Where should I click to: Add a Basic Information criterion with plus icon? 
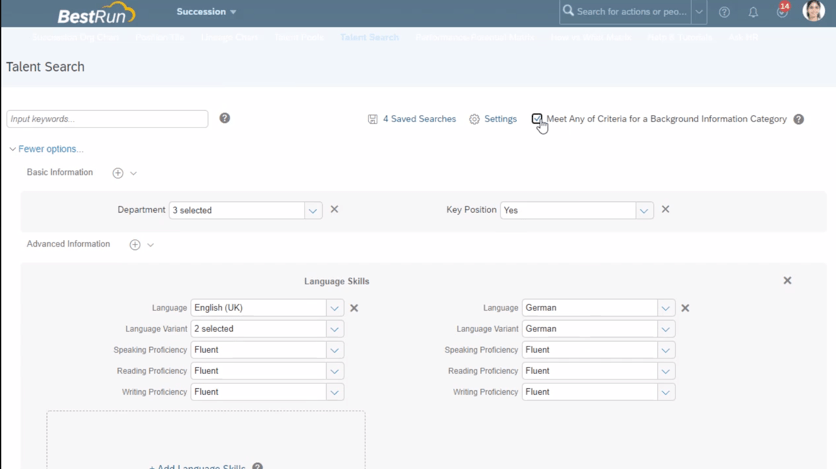pyautogui.click(x=118, y=173)
